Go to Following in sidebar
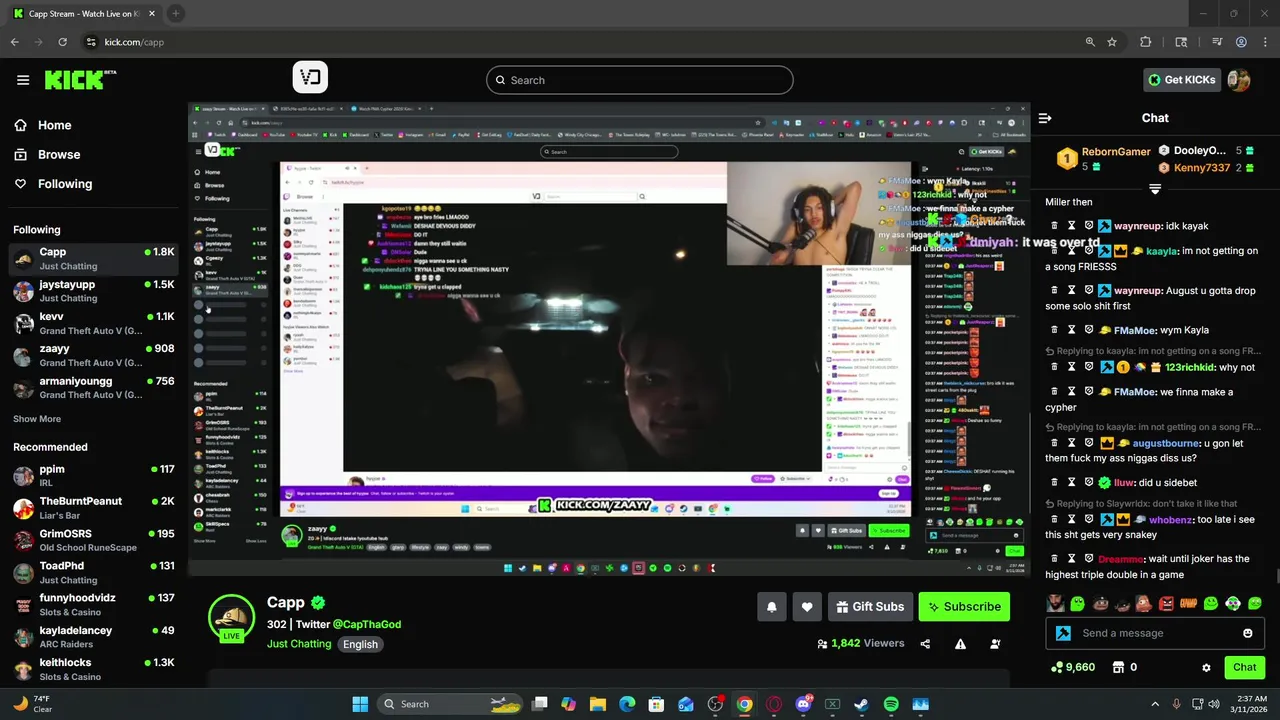Viewport: 1280px width, 720px height. (x=52, y=184)
